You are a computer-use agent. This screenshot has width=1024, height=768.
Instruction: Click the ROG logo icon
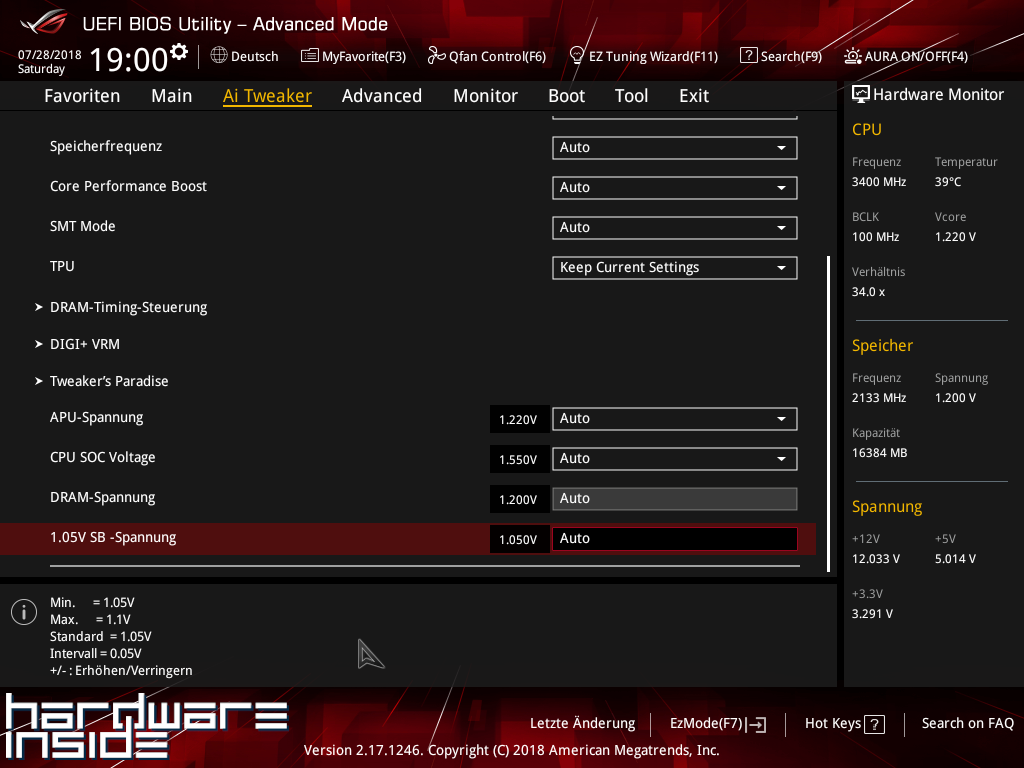tap(43, 22)
